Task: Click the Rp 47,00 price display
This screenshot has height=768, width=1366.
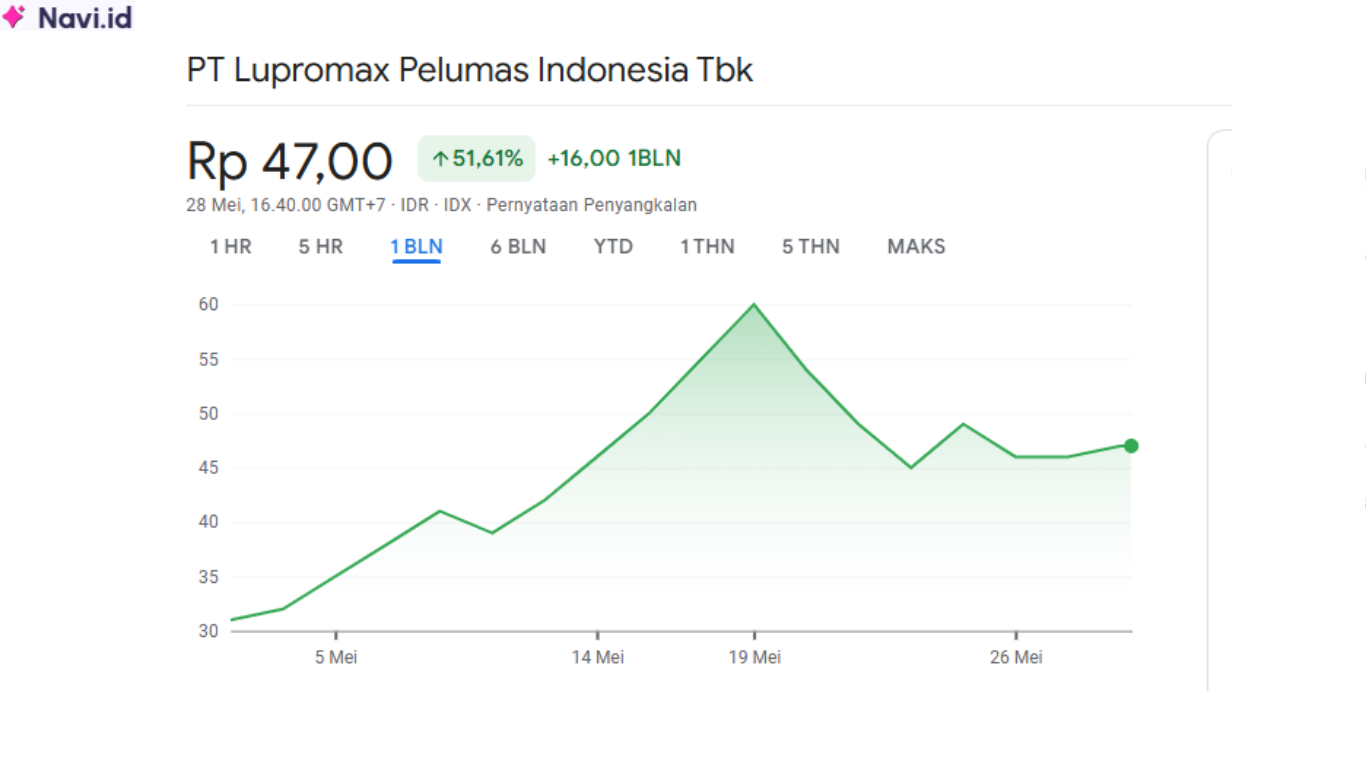Action: coord(288,160)
